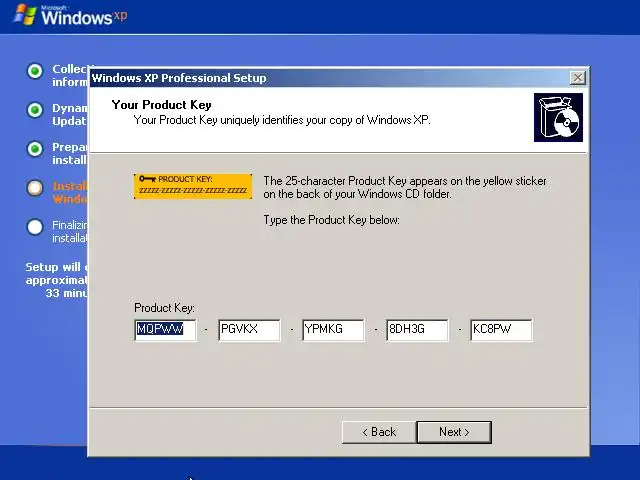Click the Dynamic Update step indicator
The image size is (640, 480).
tap(35, 110)
